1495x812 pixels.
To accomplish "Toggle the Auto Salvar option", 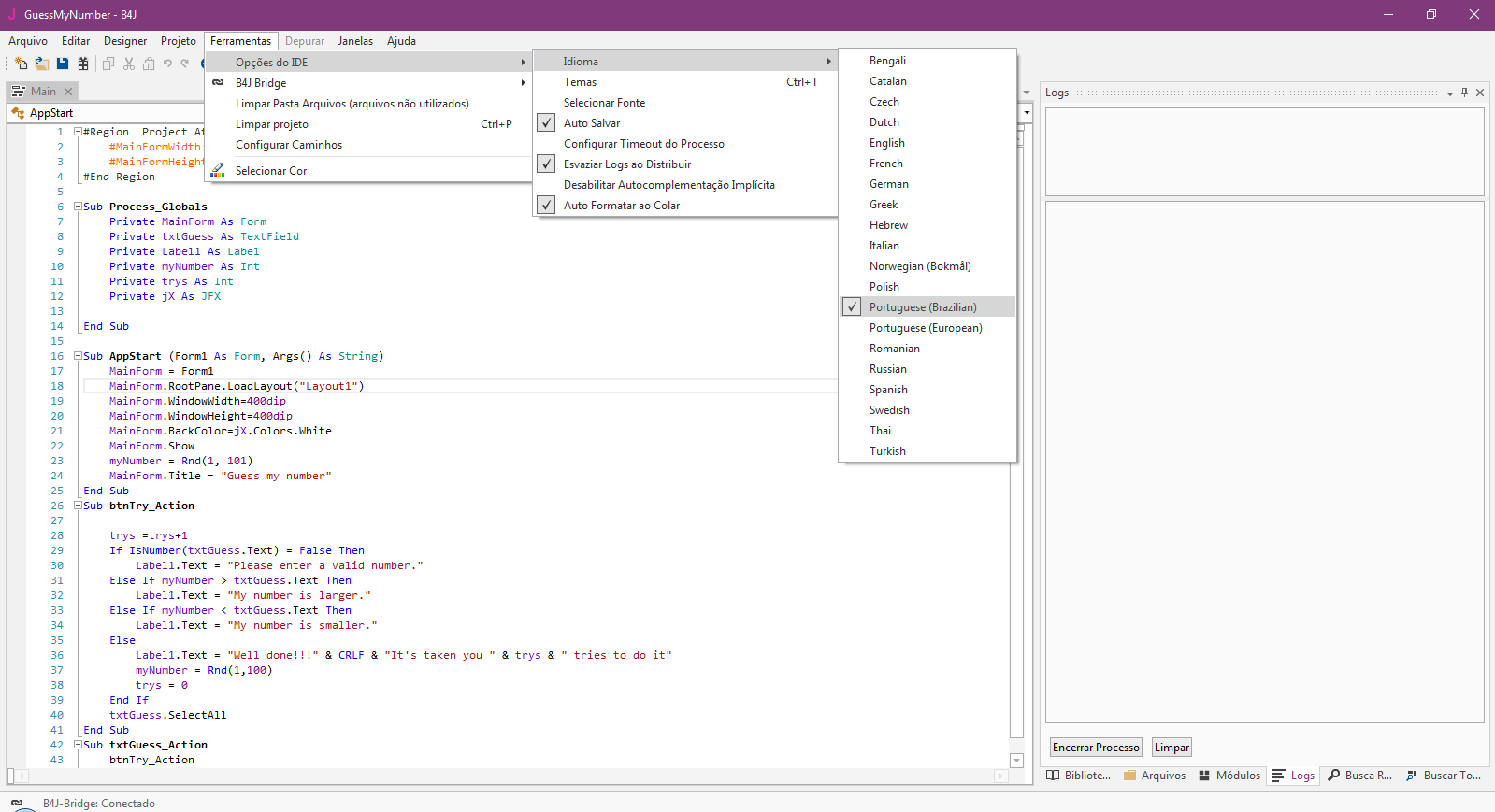I will (592, 123).
